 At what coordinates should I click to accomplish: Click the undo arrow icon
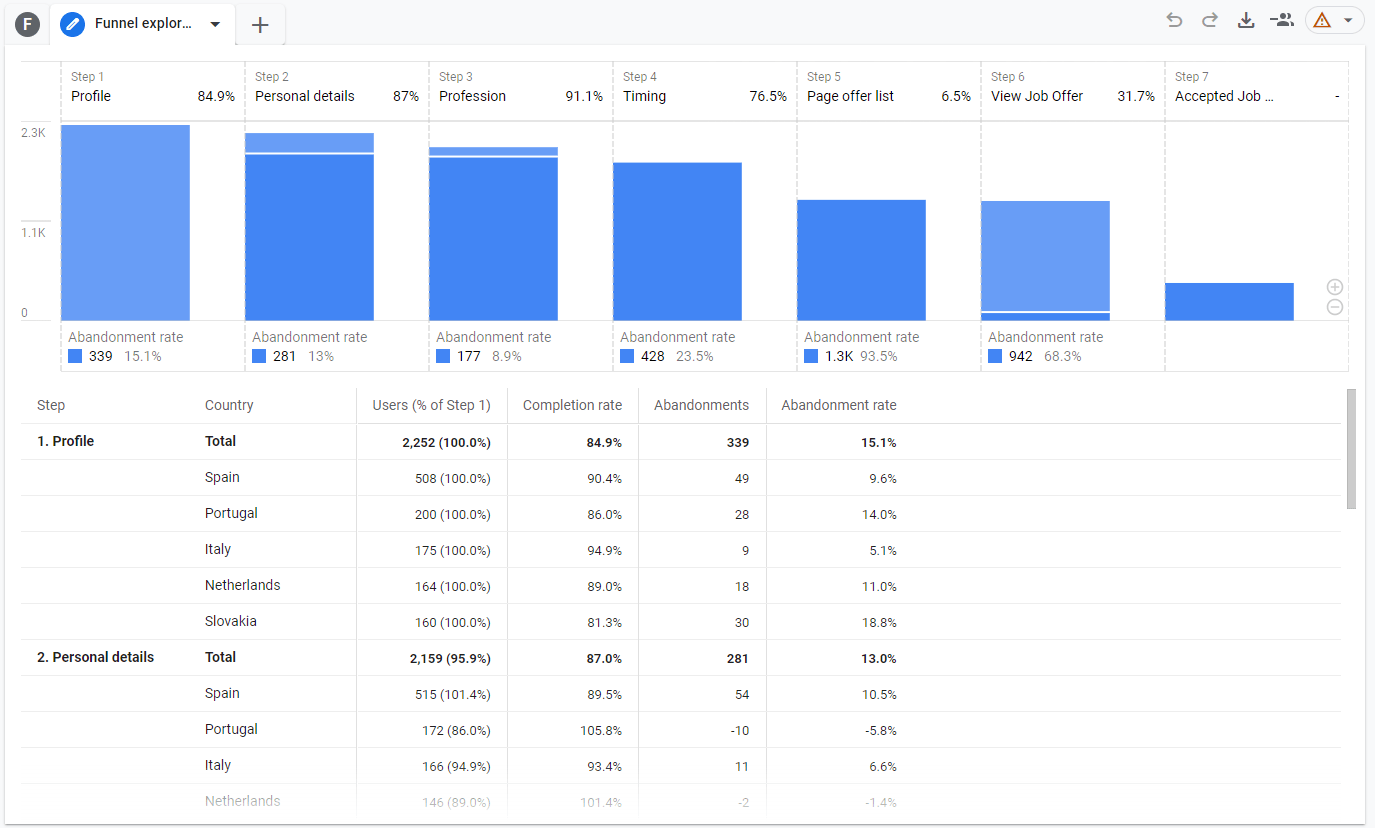pos(1174,21)
